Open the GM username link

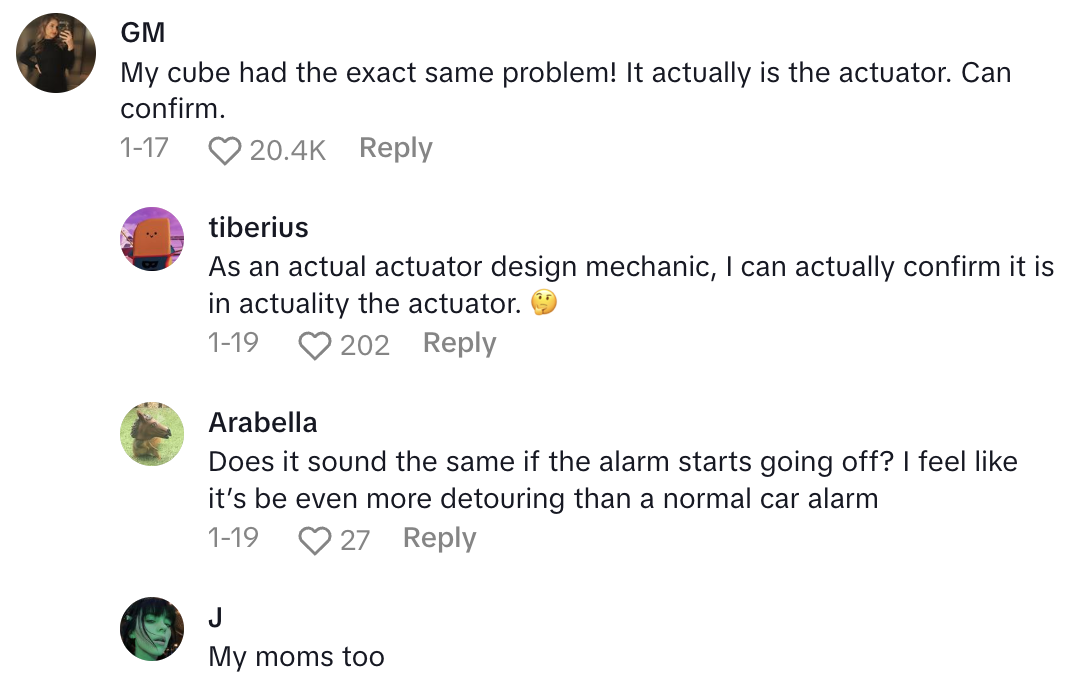click(x=142, y=32)
